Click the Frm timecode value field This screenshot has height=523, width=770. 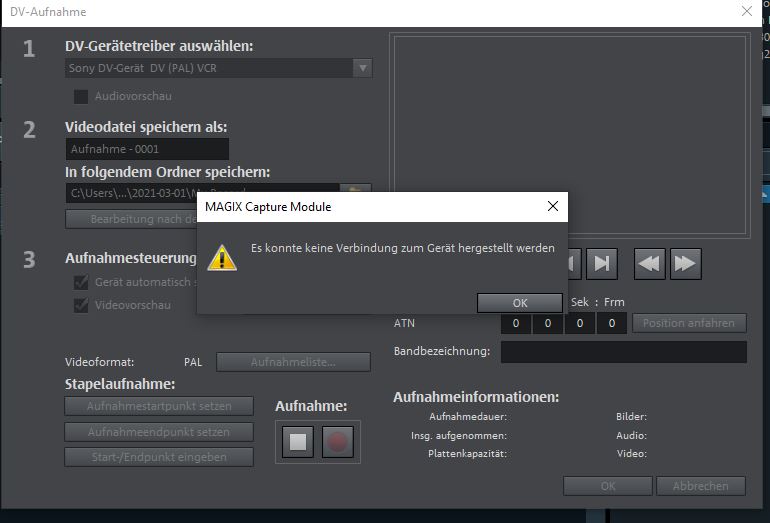click(x=611, y=323)
